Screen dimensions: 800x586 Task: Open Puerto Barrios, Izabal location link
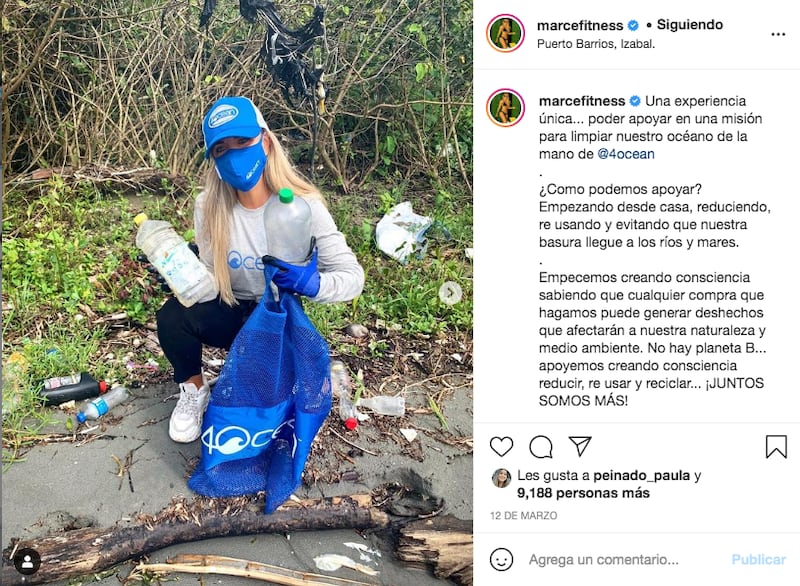coord(595,44)
